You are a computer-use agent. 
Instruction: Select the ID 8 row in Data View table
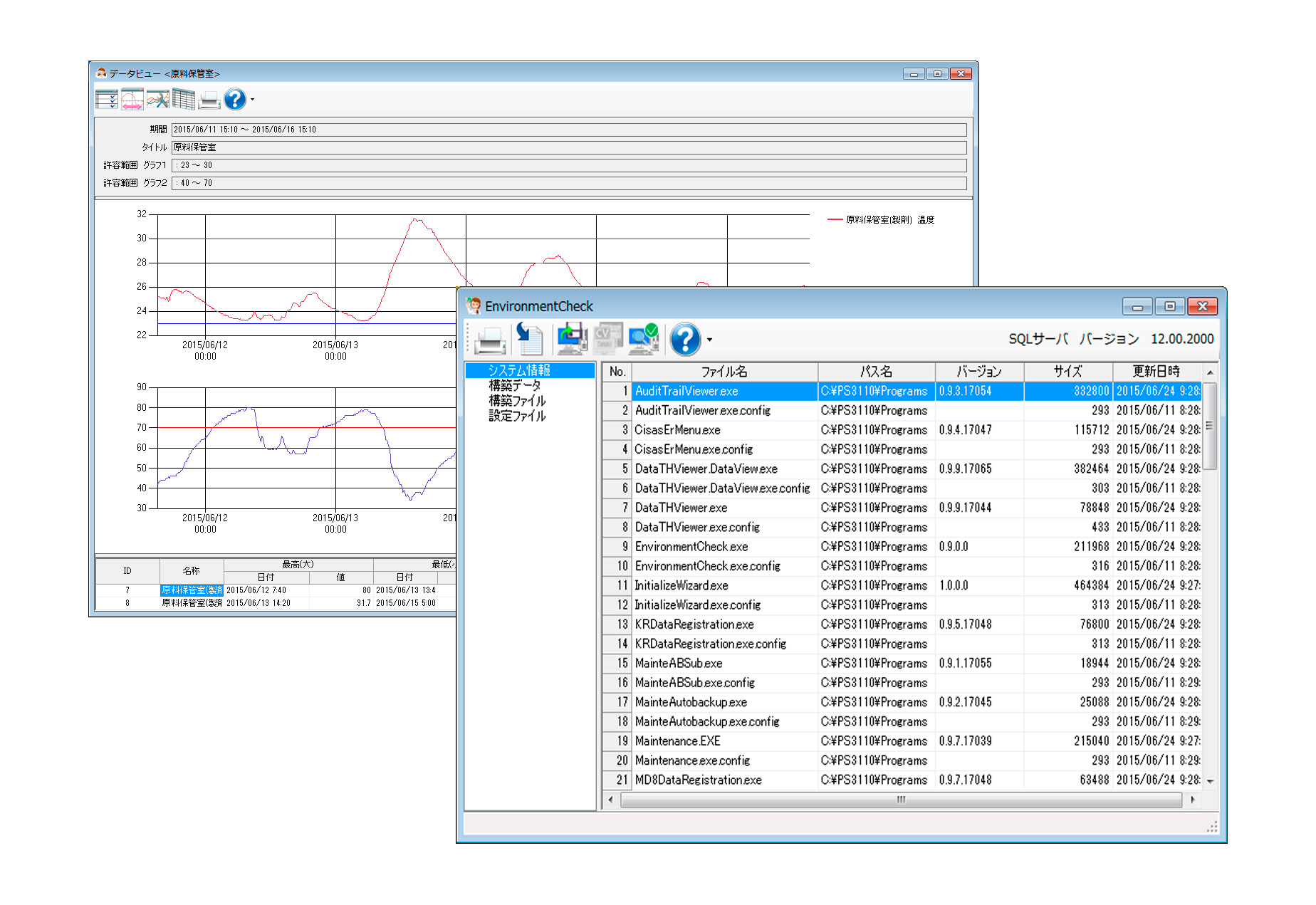tap(276, 603)
